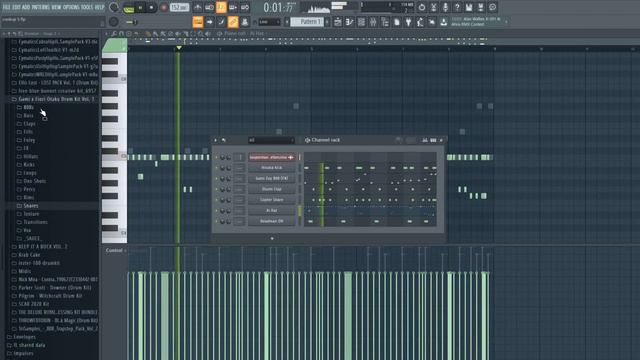640x360 pixels.
Task: Expand the 808s folder in browser
Action: point(25,107)
